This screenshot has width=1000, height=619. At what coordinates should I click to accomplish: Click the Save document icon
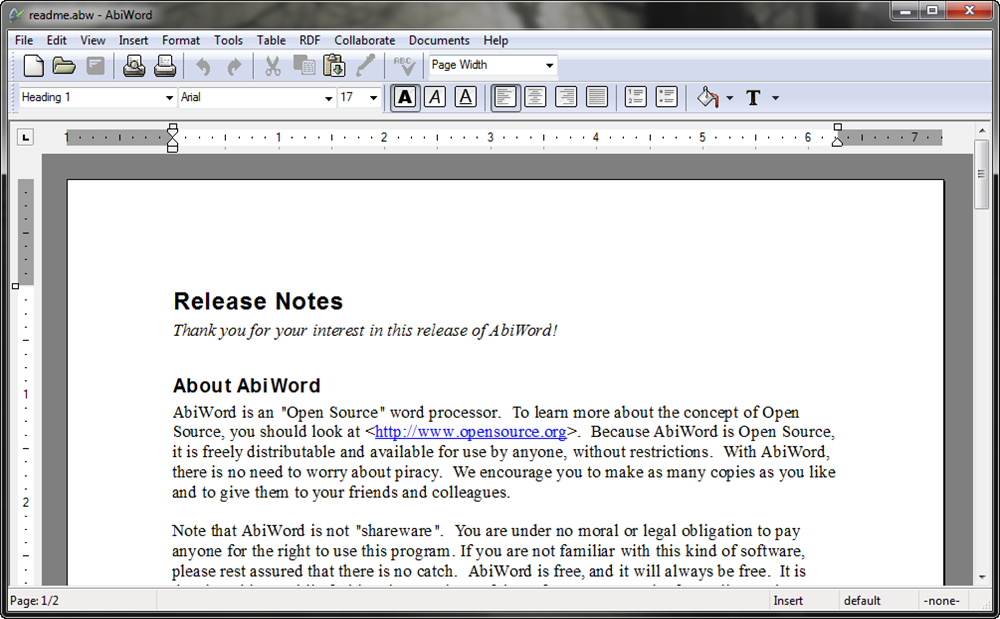95,66
